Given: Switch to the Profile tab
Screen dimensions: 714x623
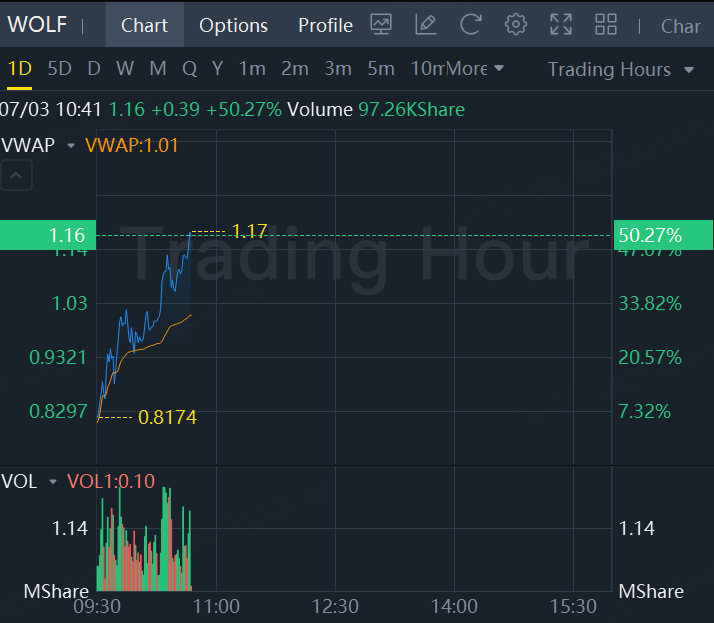Looking at the screenshot, I should (x=325, y=25).
